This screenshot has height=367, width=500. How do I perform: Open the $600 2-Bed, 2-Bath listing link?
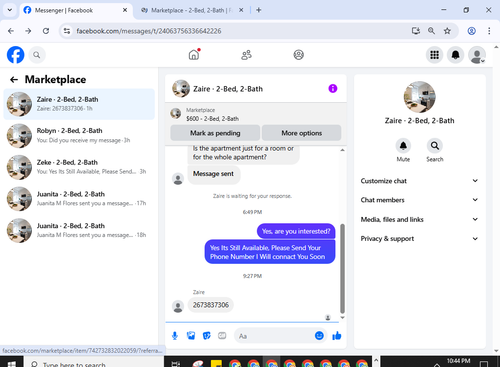pos(212,119)
